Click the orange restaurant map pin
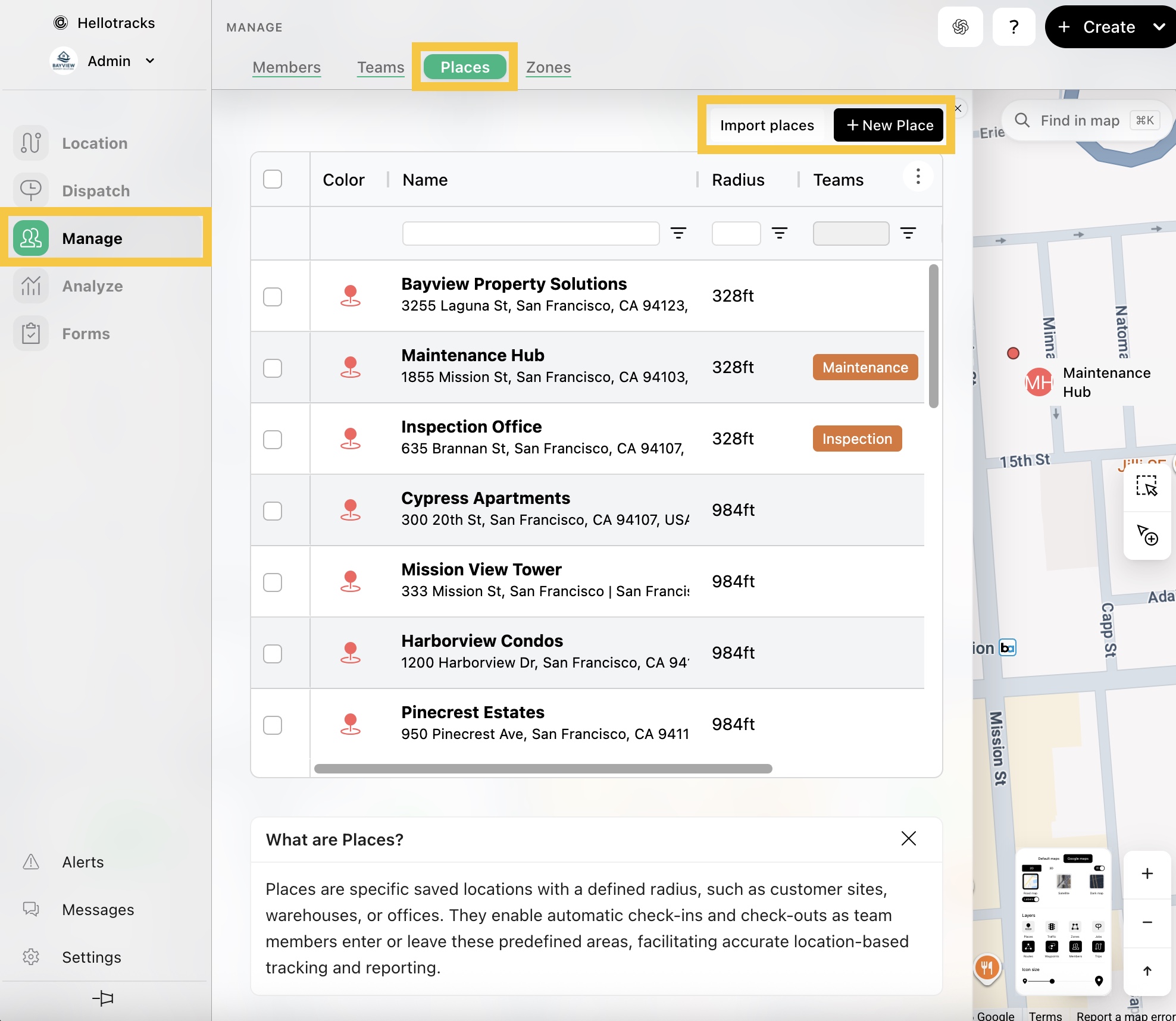The height and width of the screenshot is (1021, 1176). (987, 968)
